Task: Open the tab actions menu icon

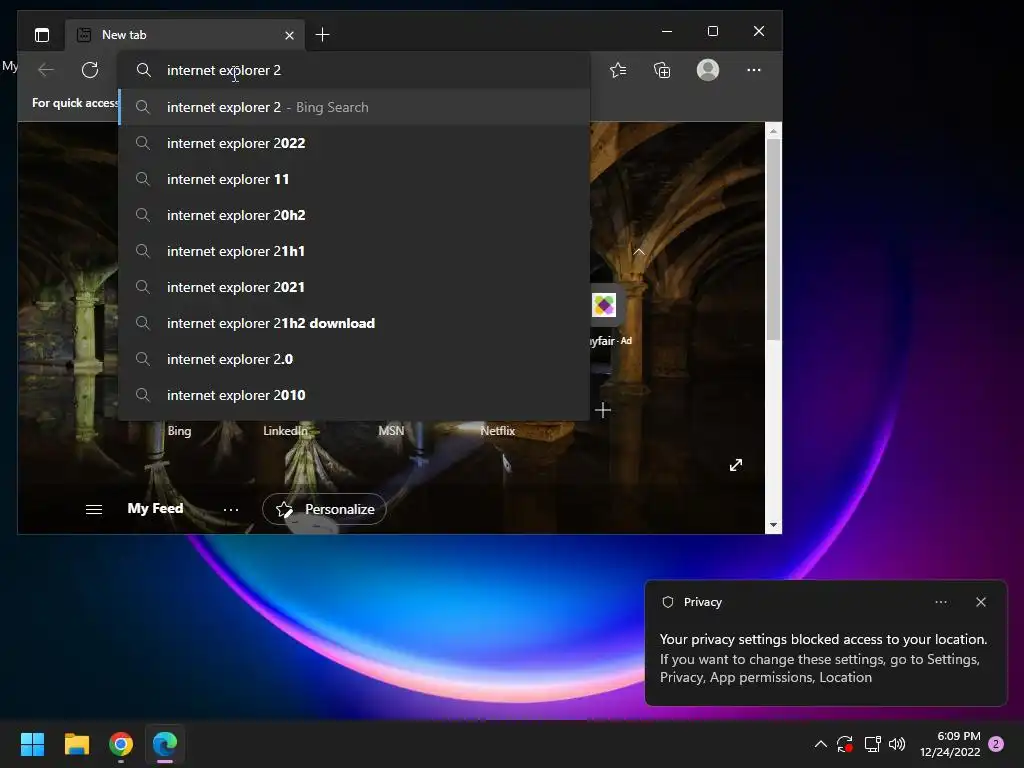Action: pos(42,35)
